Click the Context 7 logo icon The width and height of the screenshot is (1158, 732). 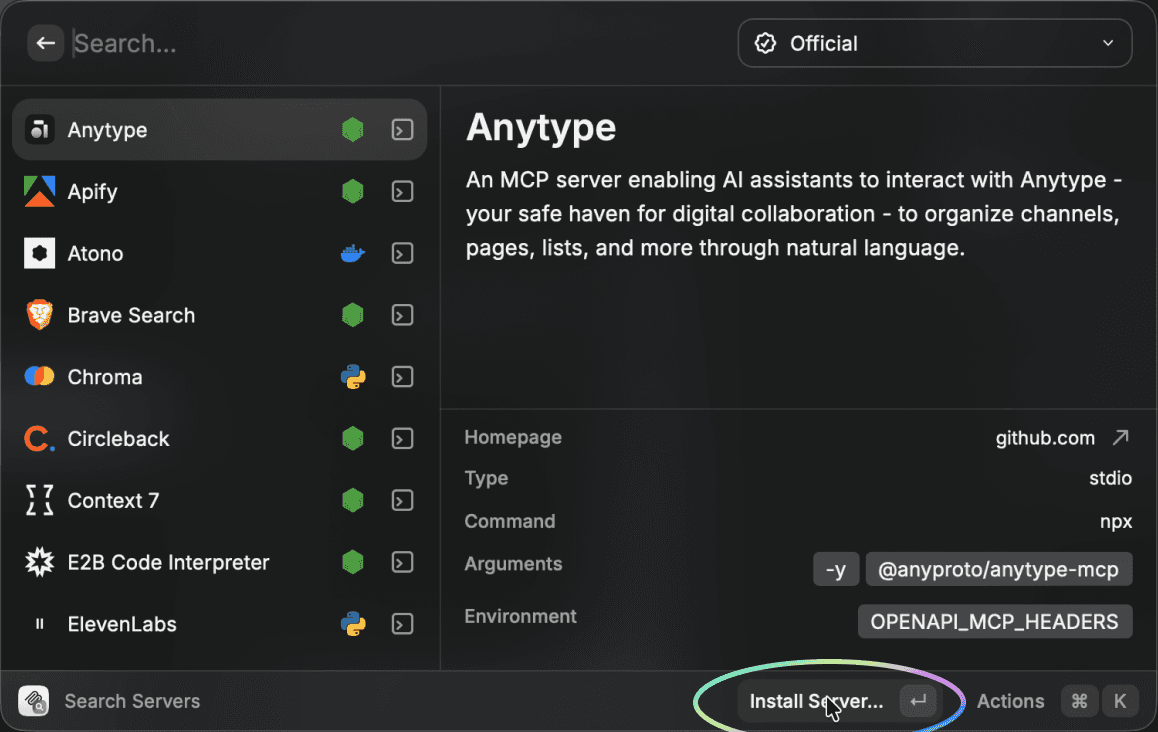pos(40,501)
